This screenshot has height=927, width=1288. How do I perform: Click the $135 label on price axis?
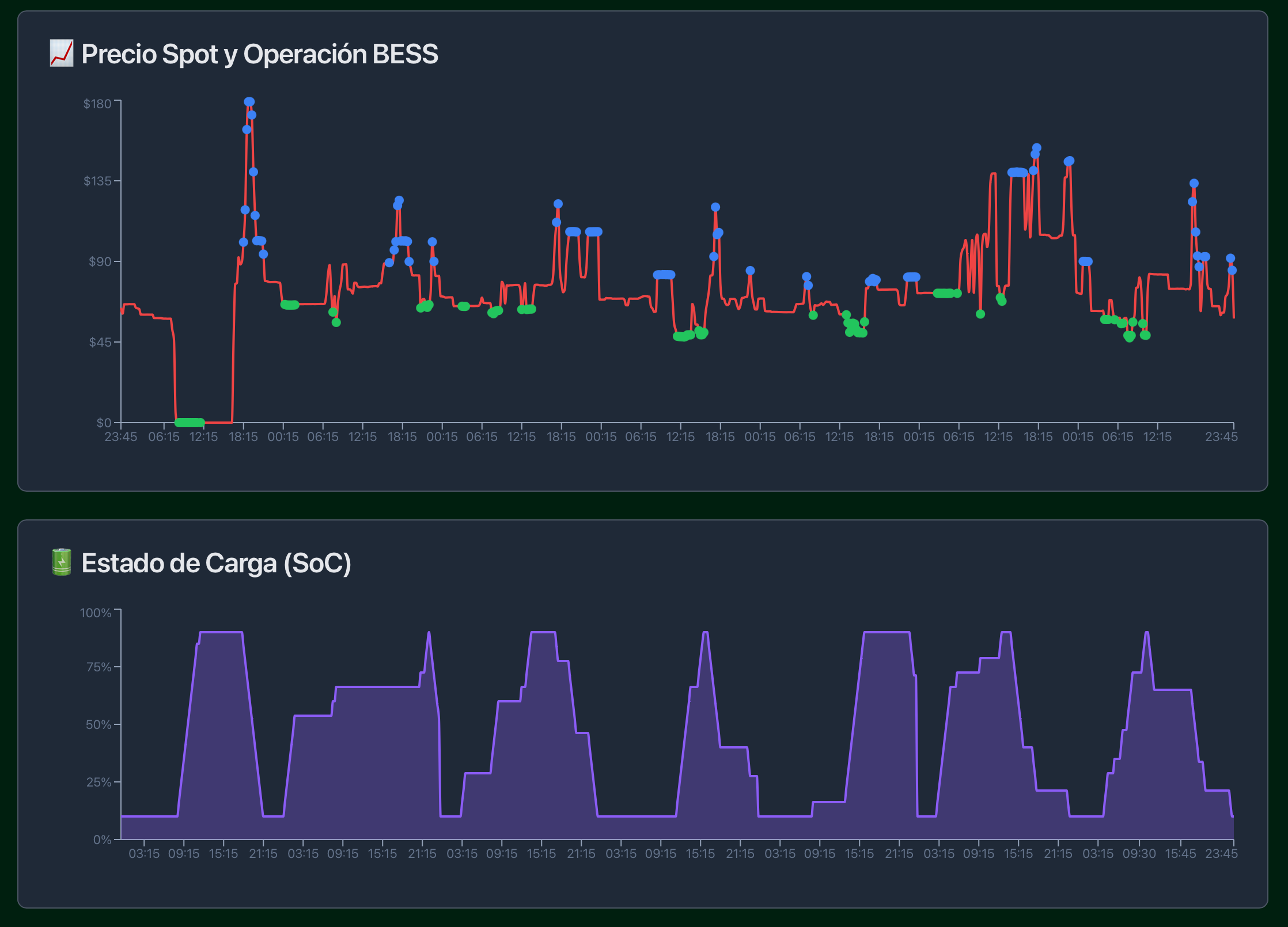point(97,181)
